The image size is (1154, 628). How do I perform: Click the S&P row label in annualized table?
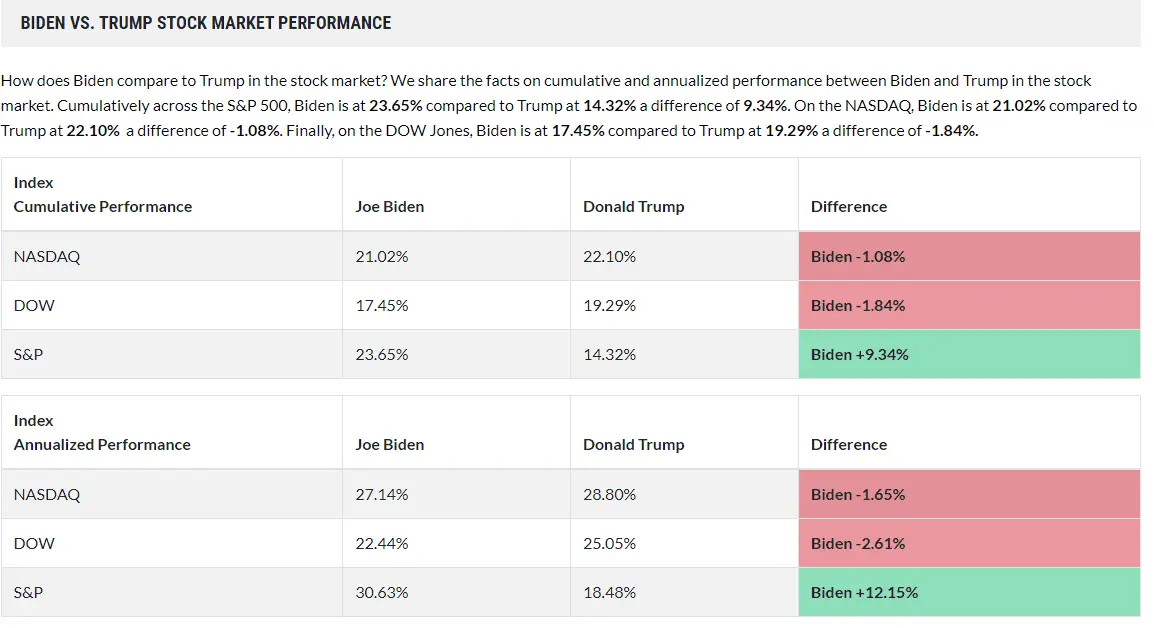click(x=29, y=592)
